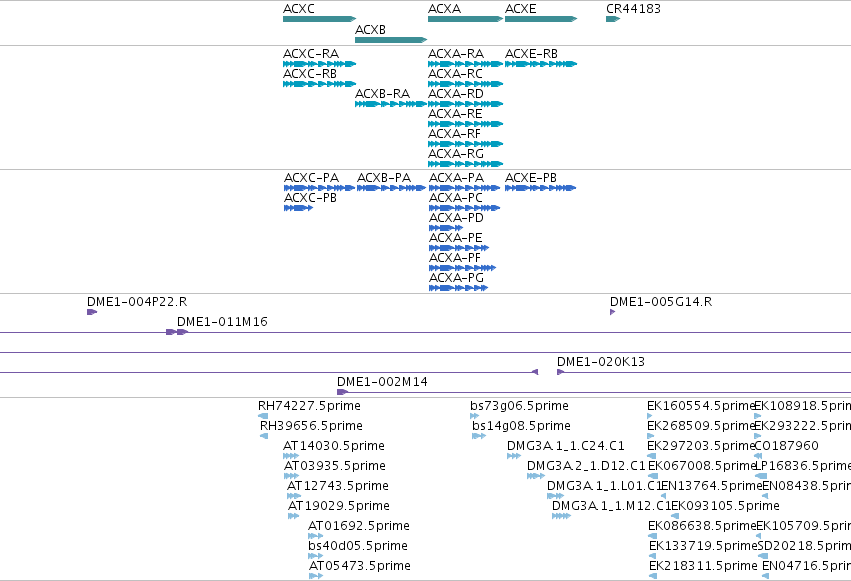Select cDNA DMG3A.1_1.C24.C1
The image size is (851, 581).
[514, 456]
